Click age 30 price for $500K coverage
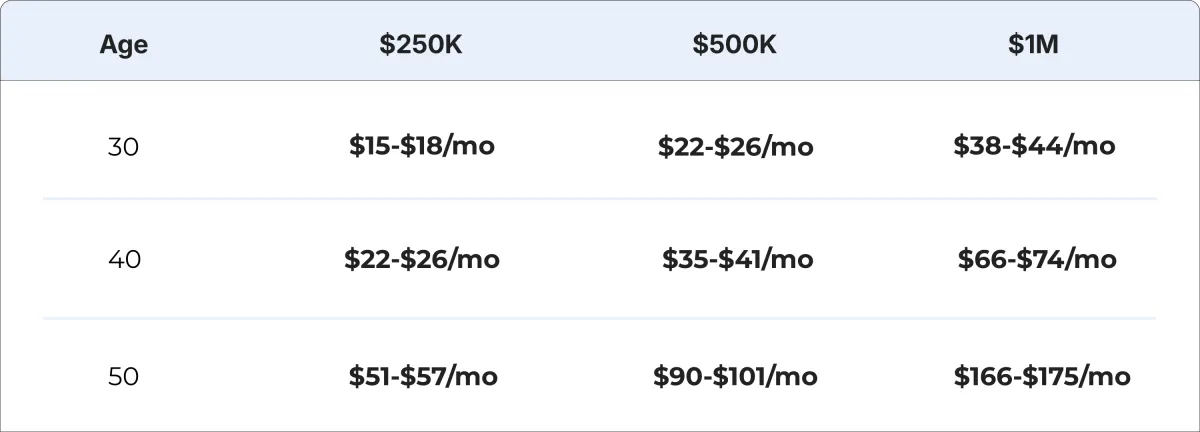 tap(735, 147)
